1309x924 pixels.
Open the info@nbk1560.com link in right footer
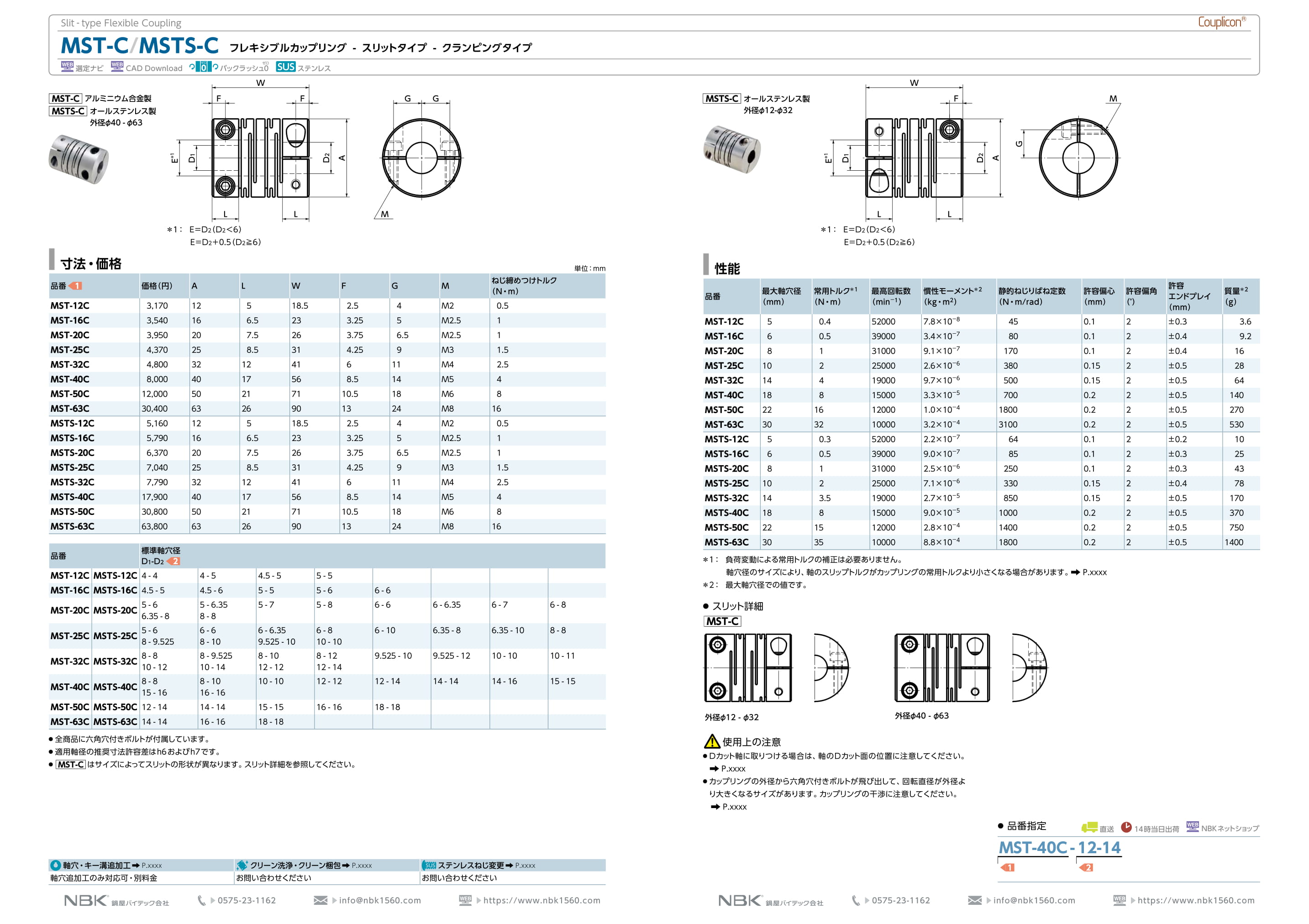pos(1034,900)
